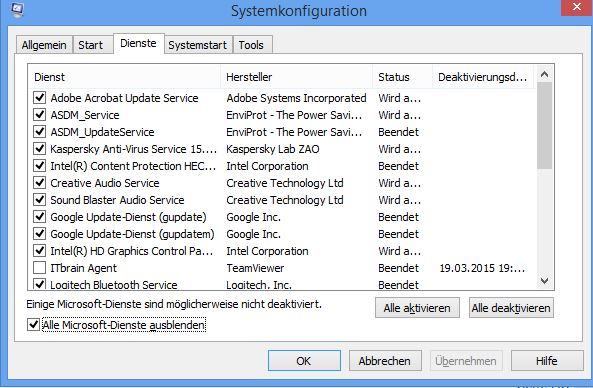Screen dimensions: 593x388
Task: Uncheck Creative Audio Service
Action: tap(39, 182)
